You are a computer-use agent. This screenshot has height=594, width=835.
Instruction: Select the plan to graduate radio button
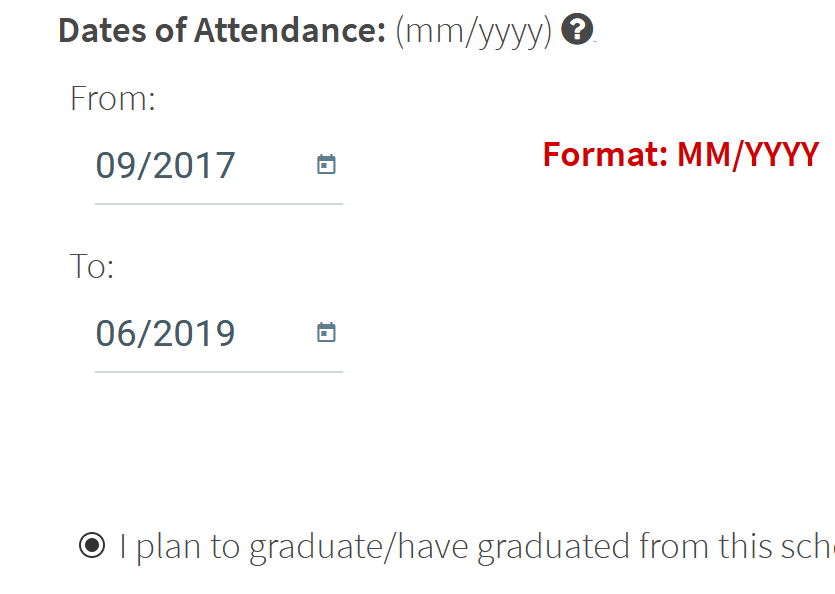[92, 545]
